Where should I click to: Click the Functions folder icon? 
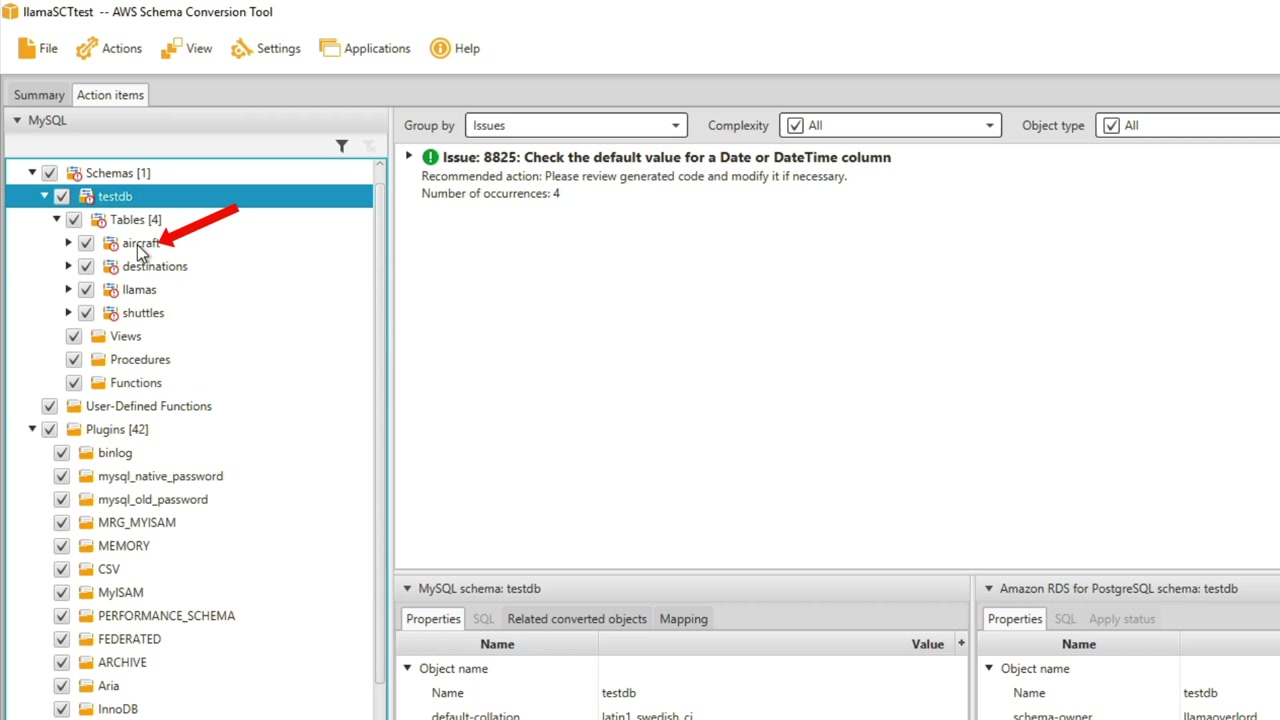click(x=98, y=383)
